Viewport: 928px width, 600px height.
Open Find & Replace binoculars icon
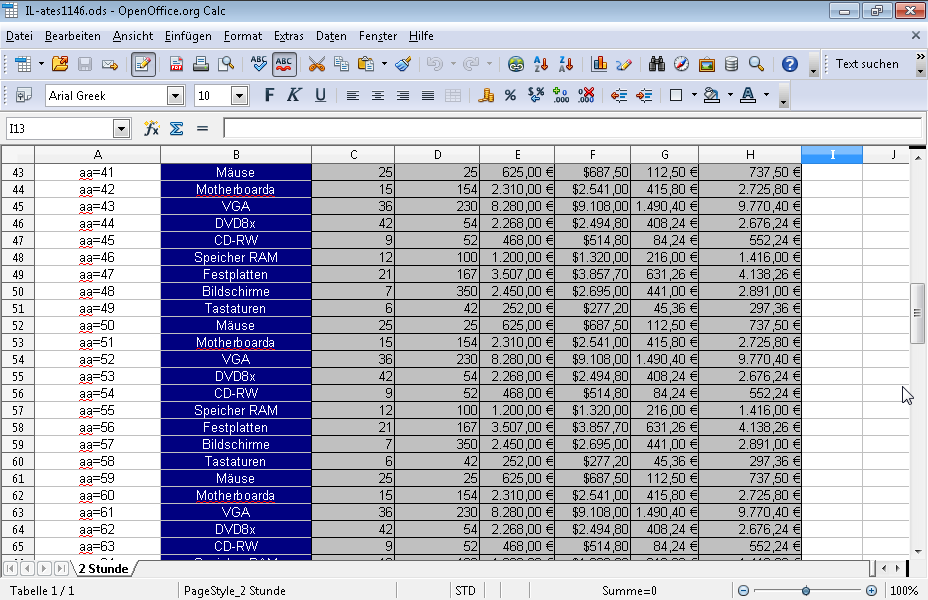click(656, 64)
